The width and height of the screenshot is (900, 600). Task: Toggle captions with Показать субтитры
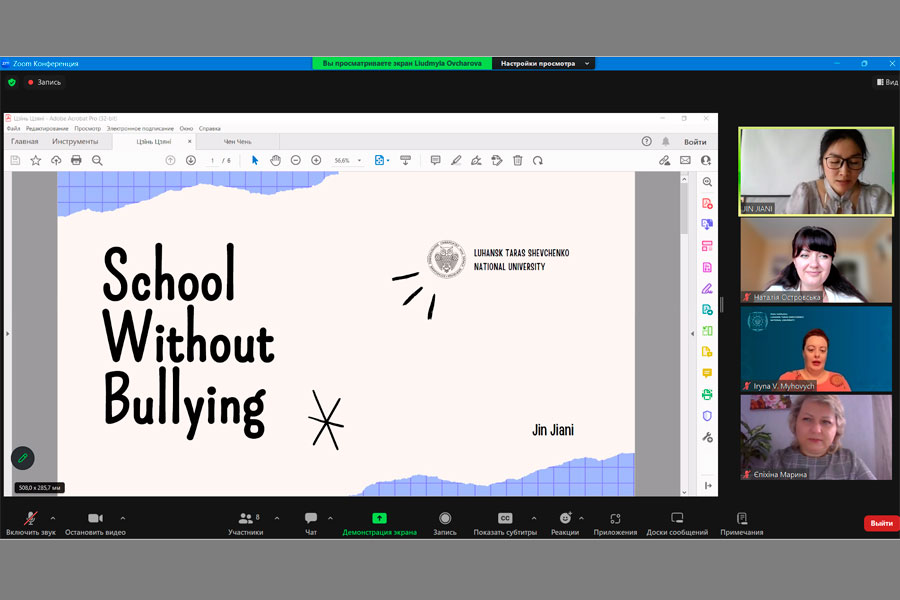tap(505, 518)
